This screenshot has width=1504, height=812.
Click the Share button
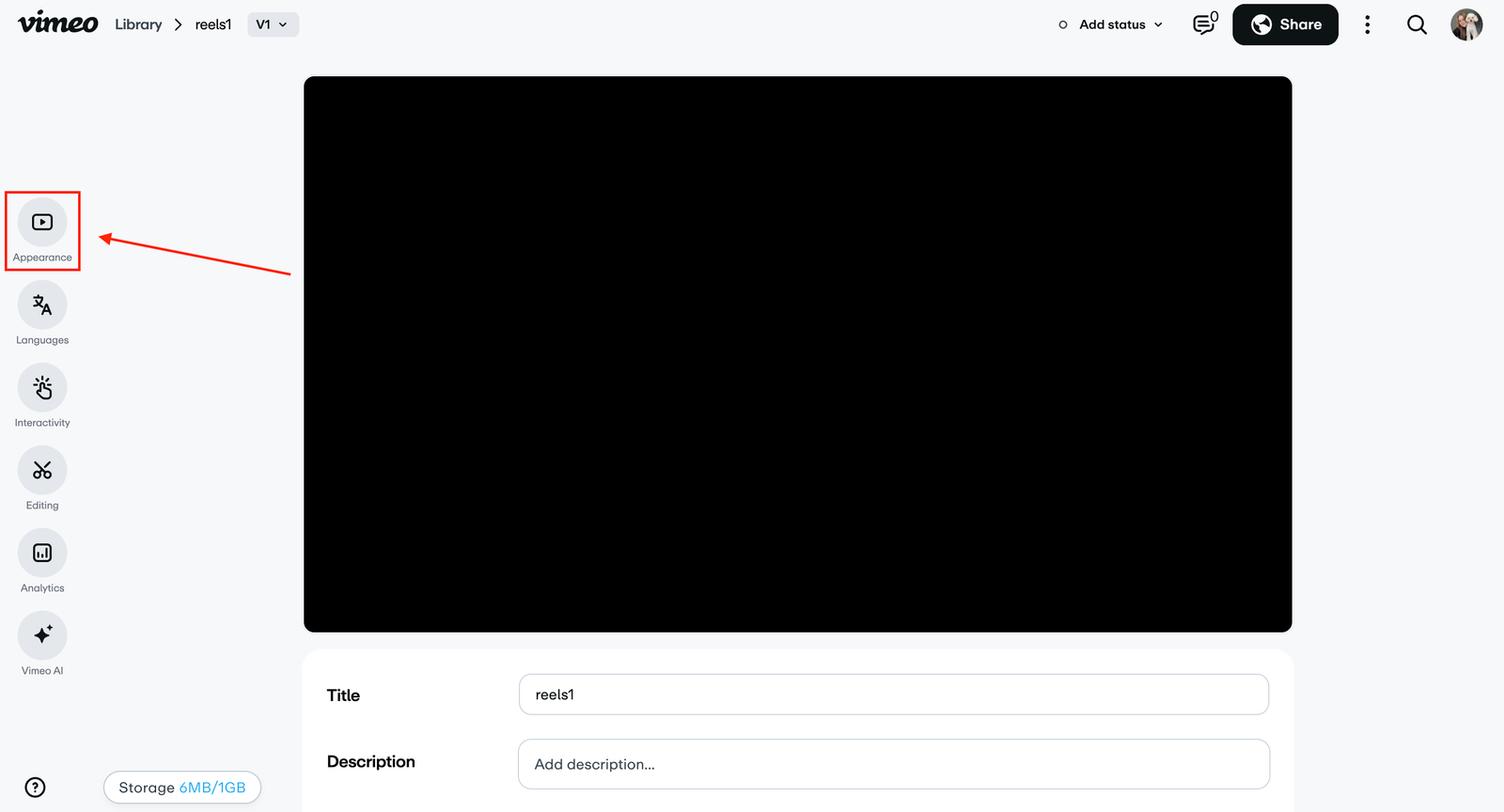1285,24
